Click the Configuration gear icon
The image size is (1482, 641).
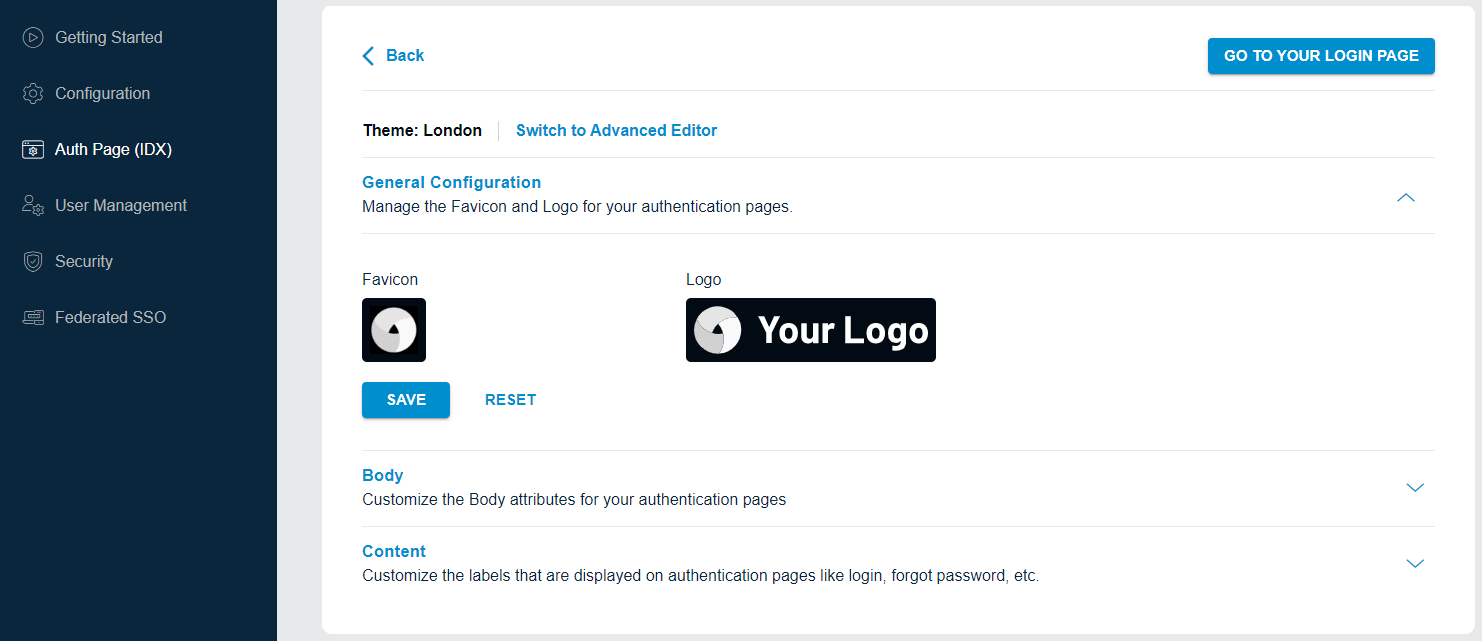point(32,93)
